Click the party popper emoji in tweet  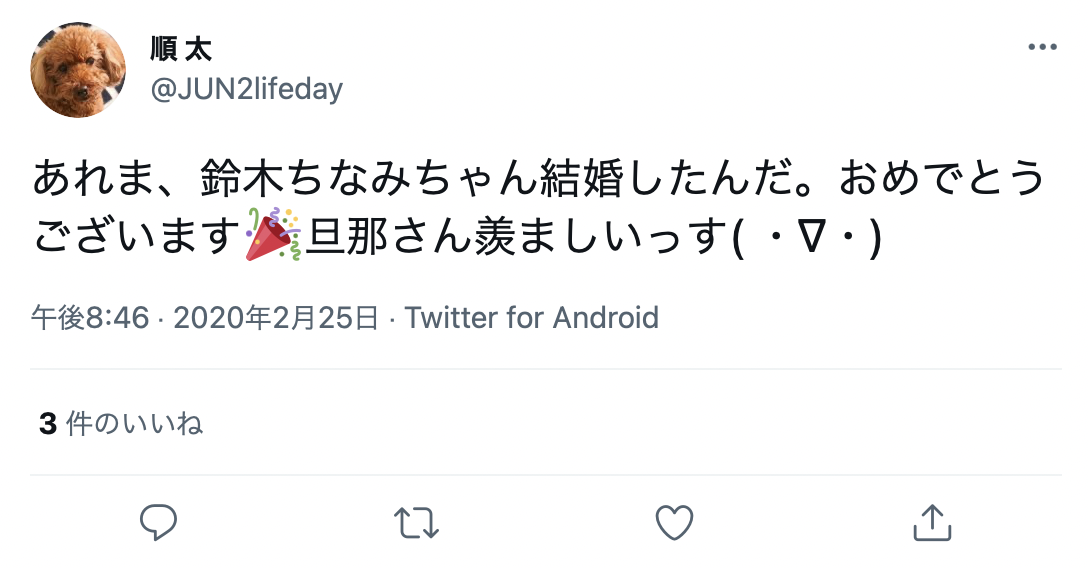tap(273, 234)
